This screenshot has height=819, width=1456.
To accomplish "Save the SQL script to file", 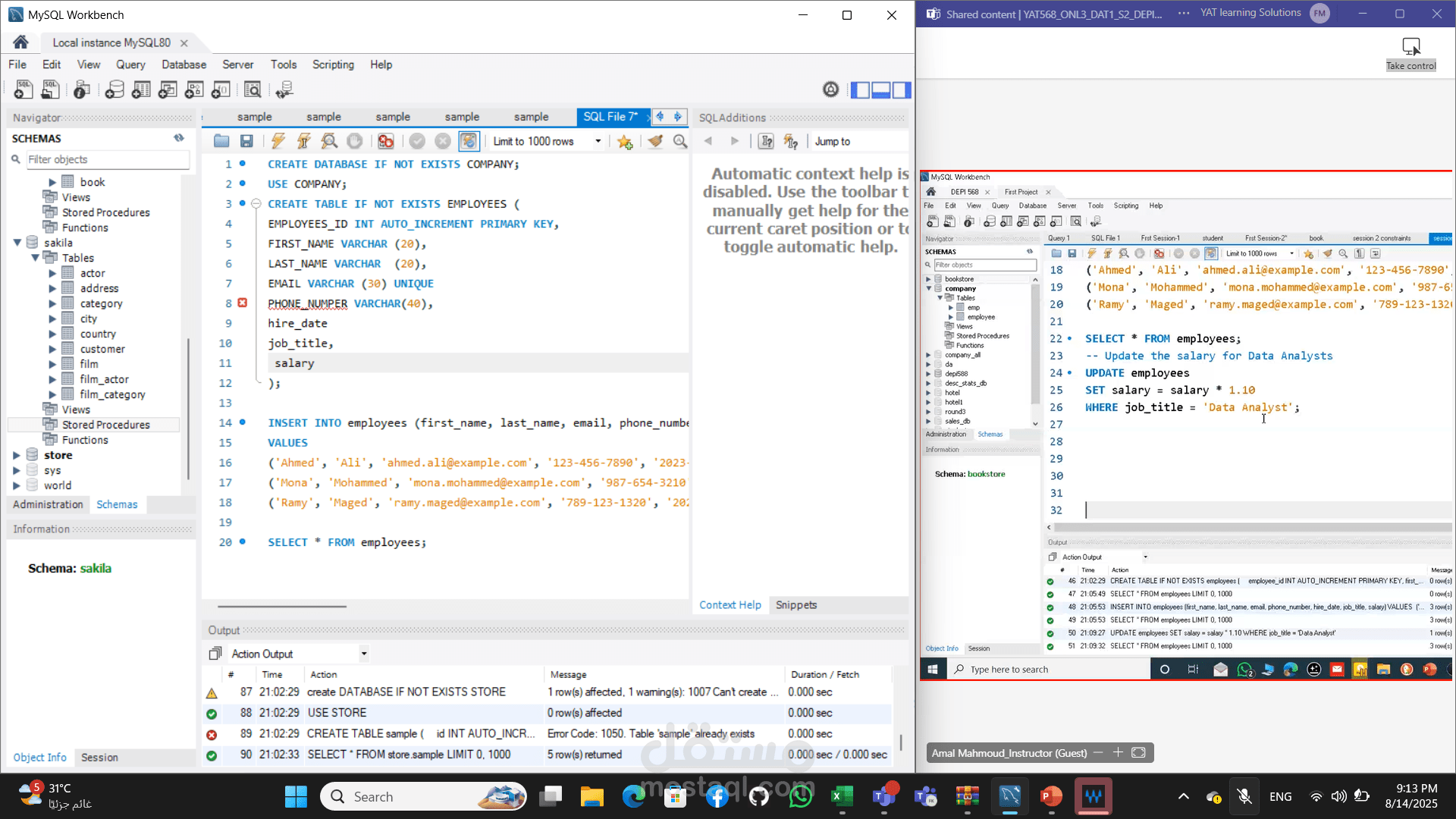I will tap(246, 141).
